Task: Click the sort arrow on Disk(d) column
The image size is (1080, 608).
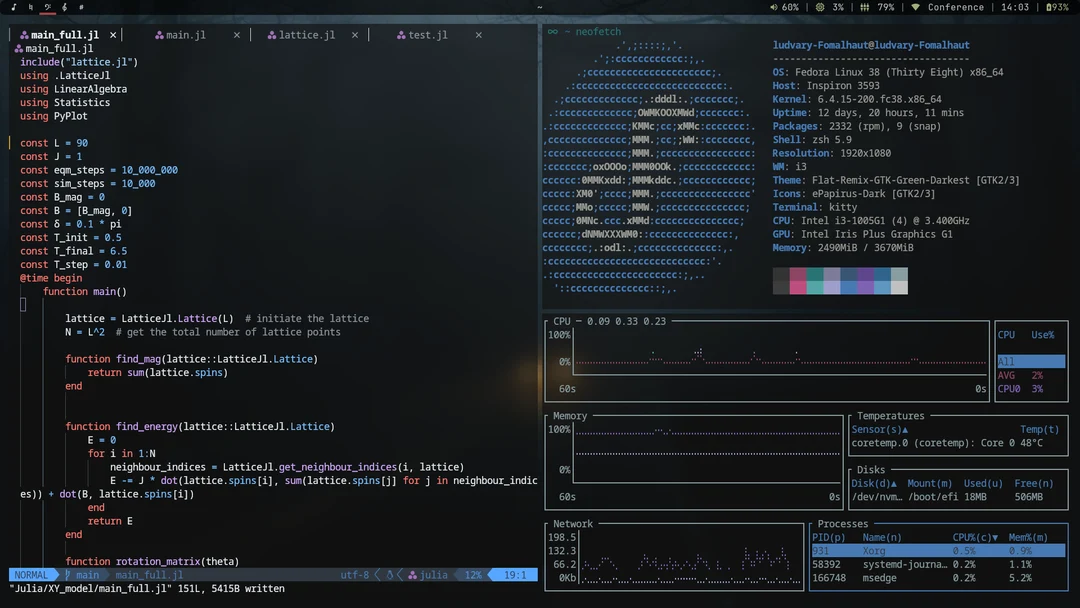Action: click(896, 483)
